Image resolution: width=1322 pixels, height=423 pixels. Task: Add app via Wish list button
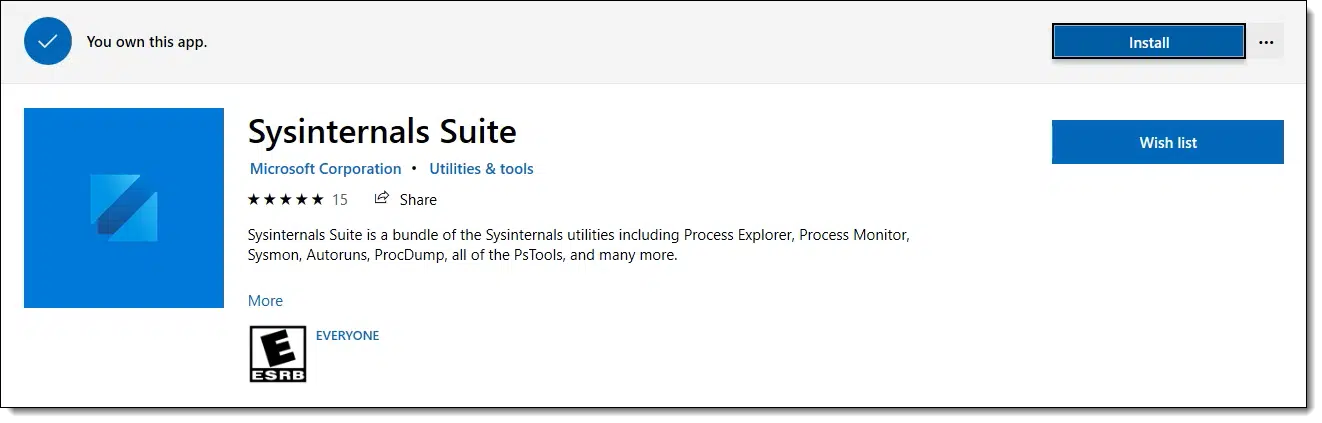pyautogui.click(x=1167, y=143)
